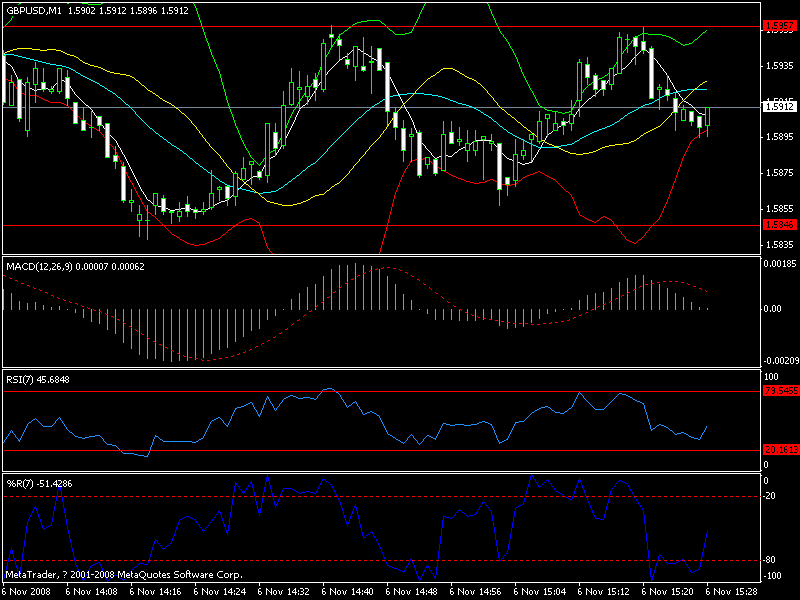
Task: Select the red 1.5957 upper level price label
Action: click(x=780, y=26)
